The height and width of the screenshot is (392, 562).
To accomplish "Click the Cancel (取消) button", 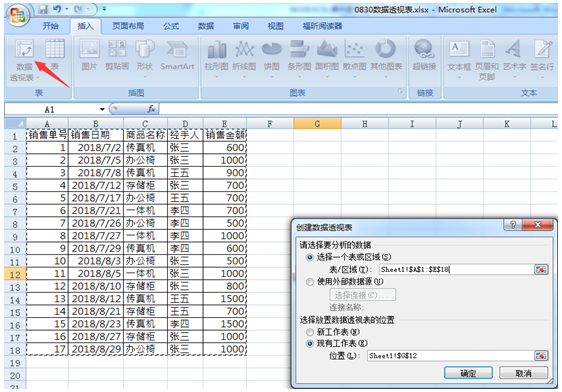I will (x=523, y=373).
